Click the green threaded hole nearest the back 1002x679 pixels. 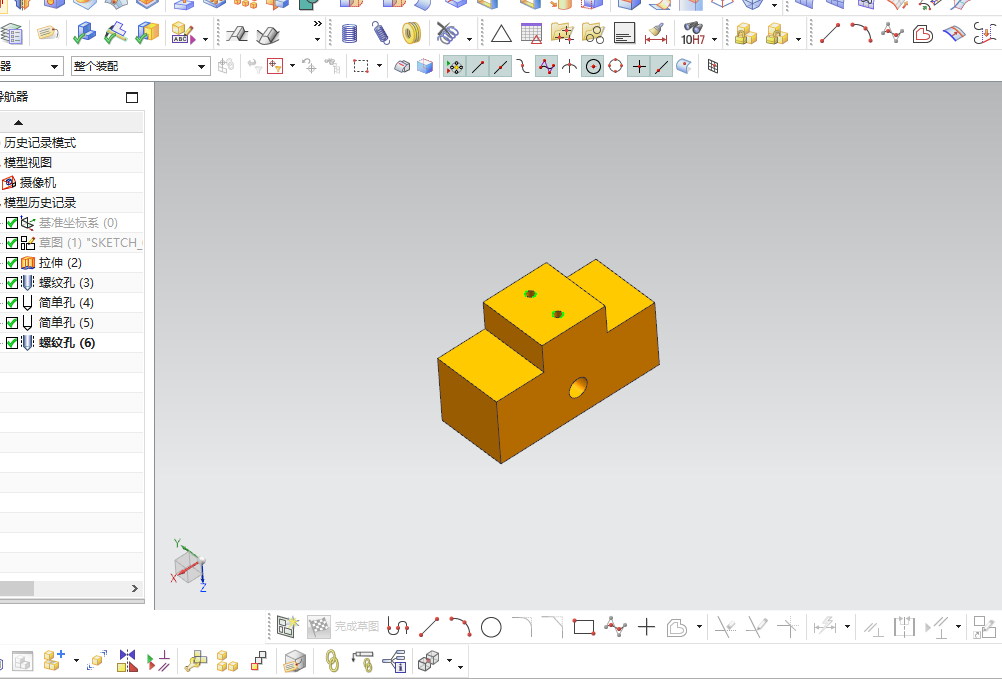tap(530, 294)
